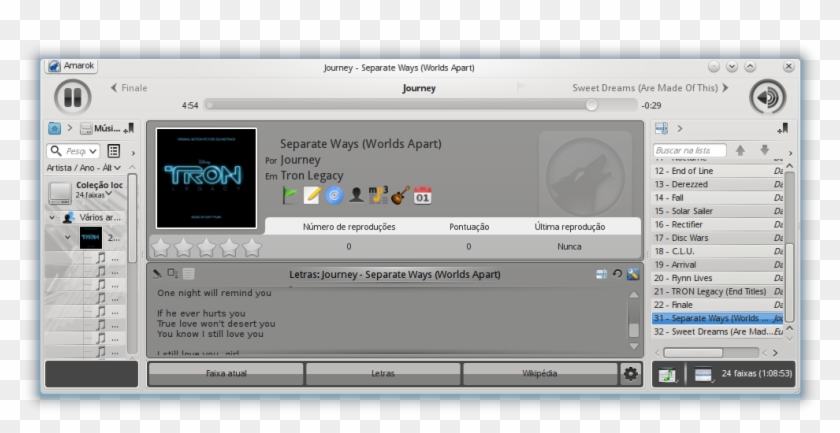Image resolution: width=840 pixels, height=433 pixels.
Task: Select playlist track 15 - Solar Sailer
Action: coord(717,211)
